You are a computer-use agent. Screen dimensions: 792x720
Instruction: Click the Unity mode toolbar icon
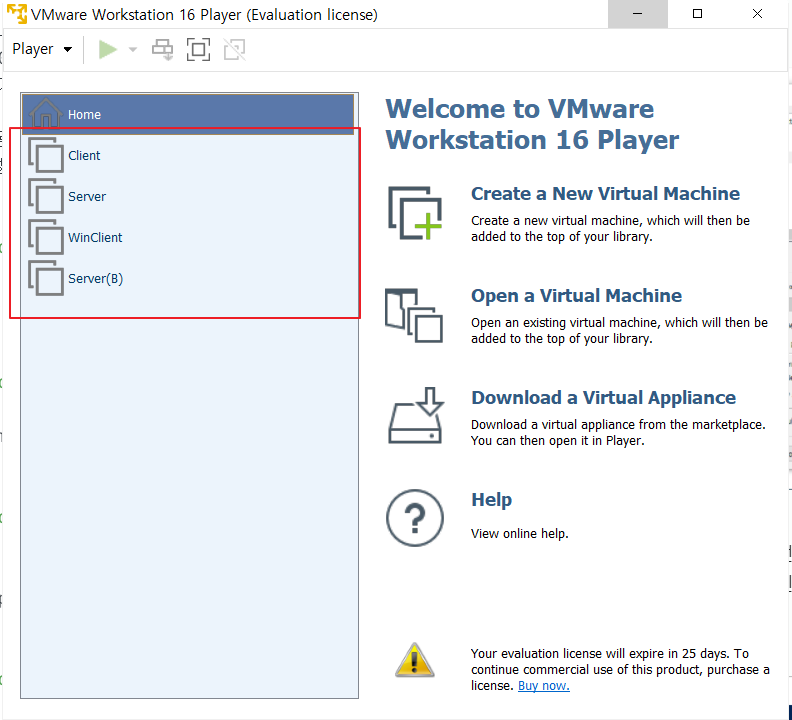tap(234, 50)
